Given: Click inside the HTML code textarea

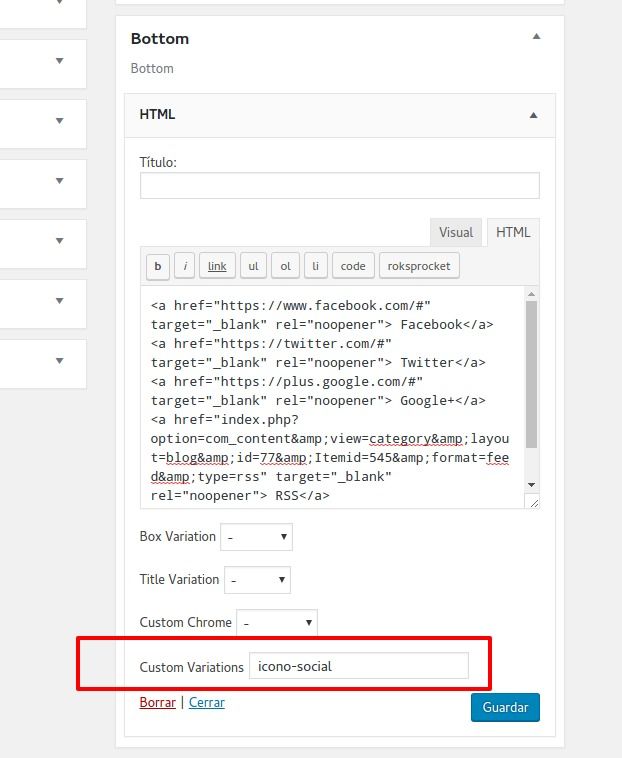Looking at the screenshot, I should pyautogui.click(x=332, y=397).
